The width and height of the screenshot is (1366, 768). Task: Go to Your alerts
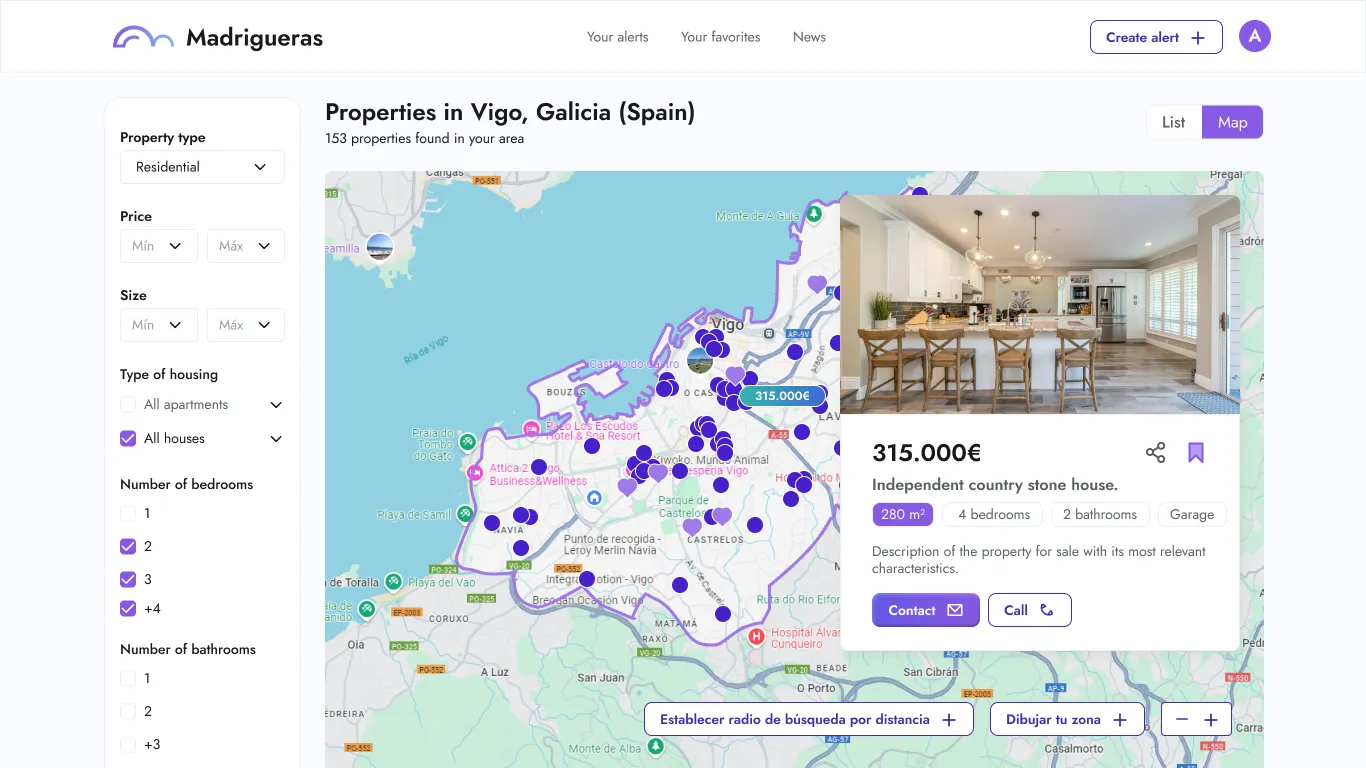point(618,37)
